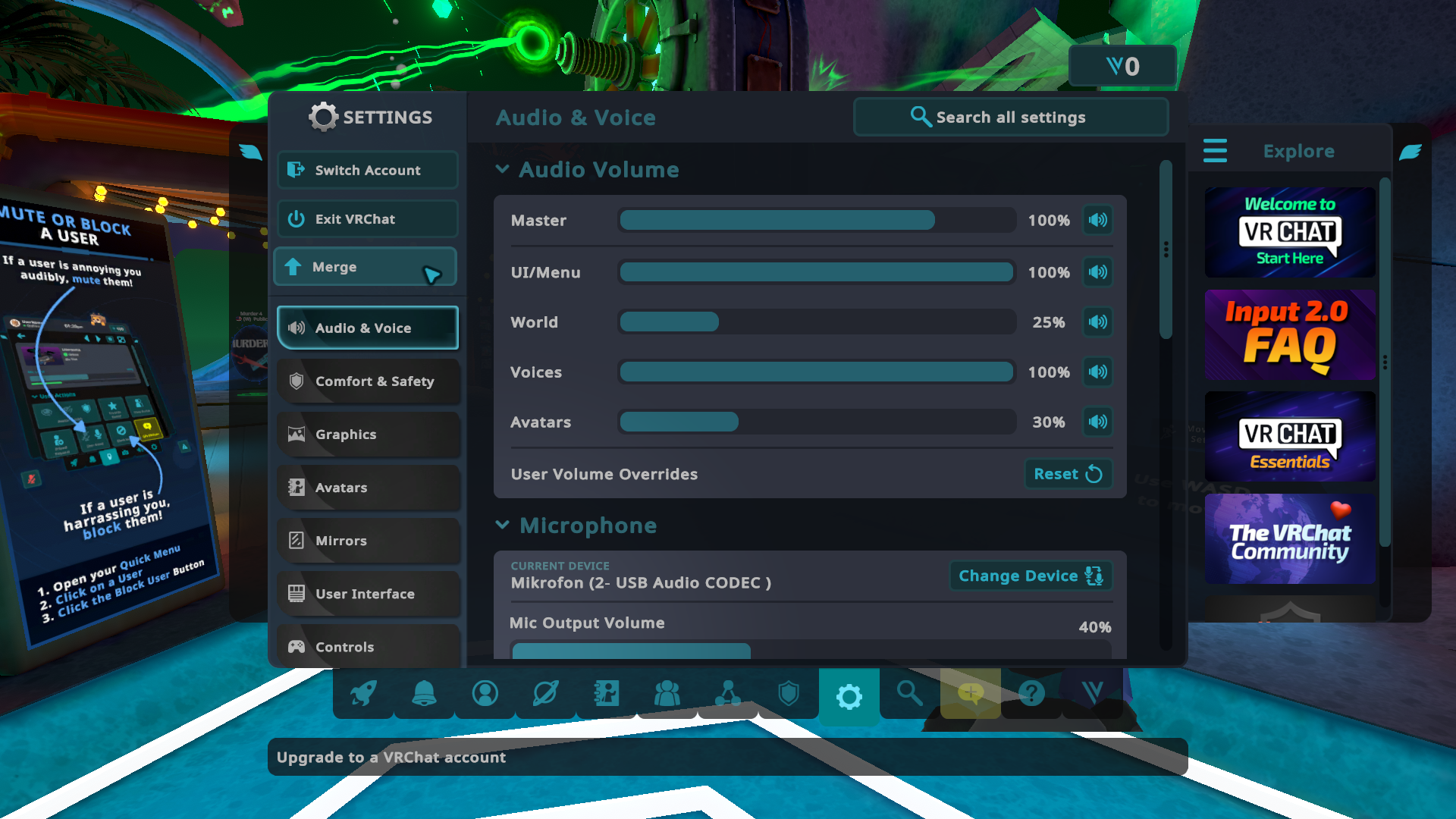Screen dimensions: 1456x819
Task: Click the Mikrofon (2- USB Audio CODEC) device name
Action: click(641, 583)
